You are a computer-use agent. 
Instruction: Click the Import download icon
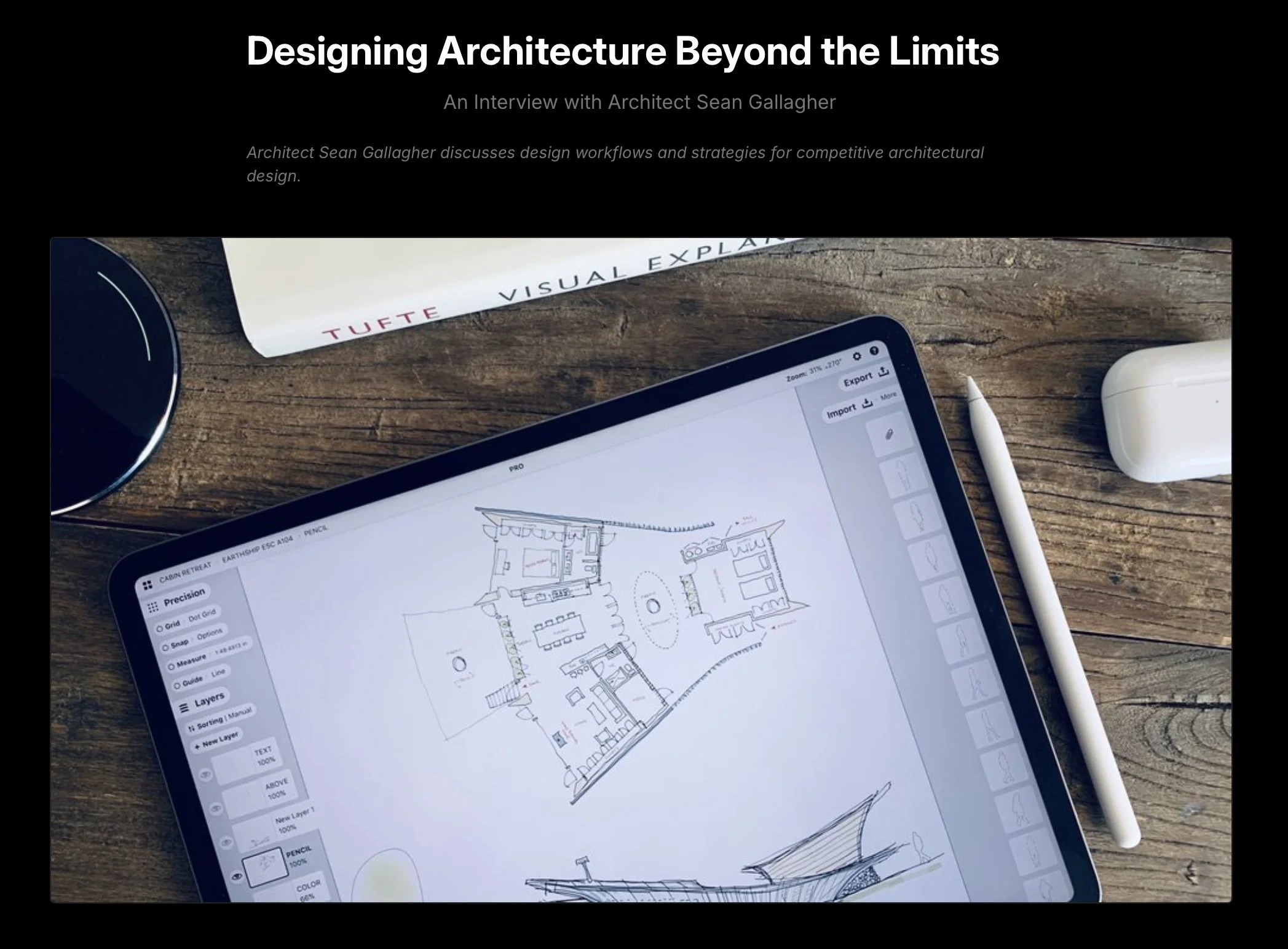pyautogui.click(x=867, y=403)
